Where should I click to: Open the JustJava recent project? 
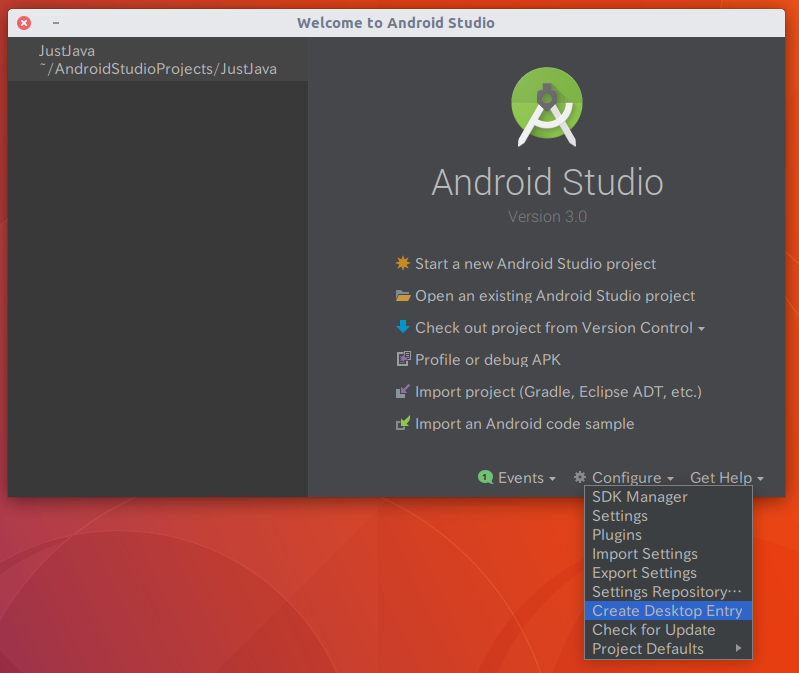click(157, 59)
